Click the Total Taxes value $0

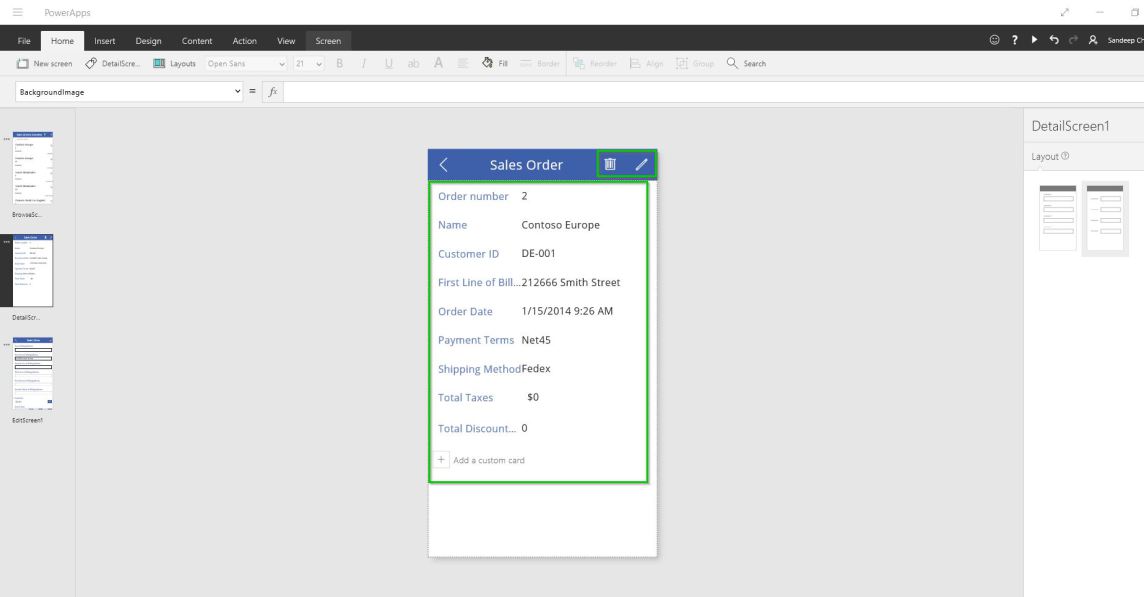pos(533,397)
